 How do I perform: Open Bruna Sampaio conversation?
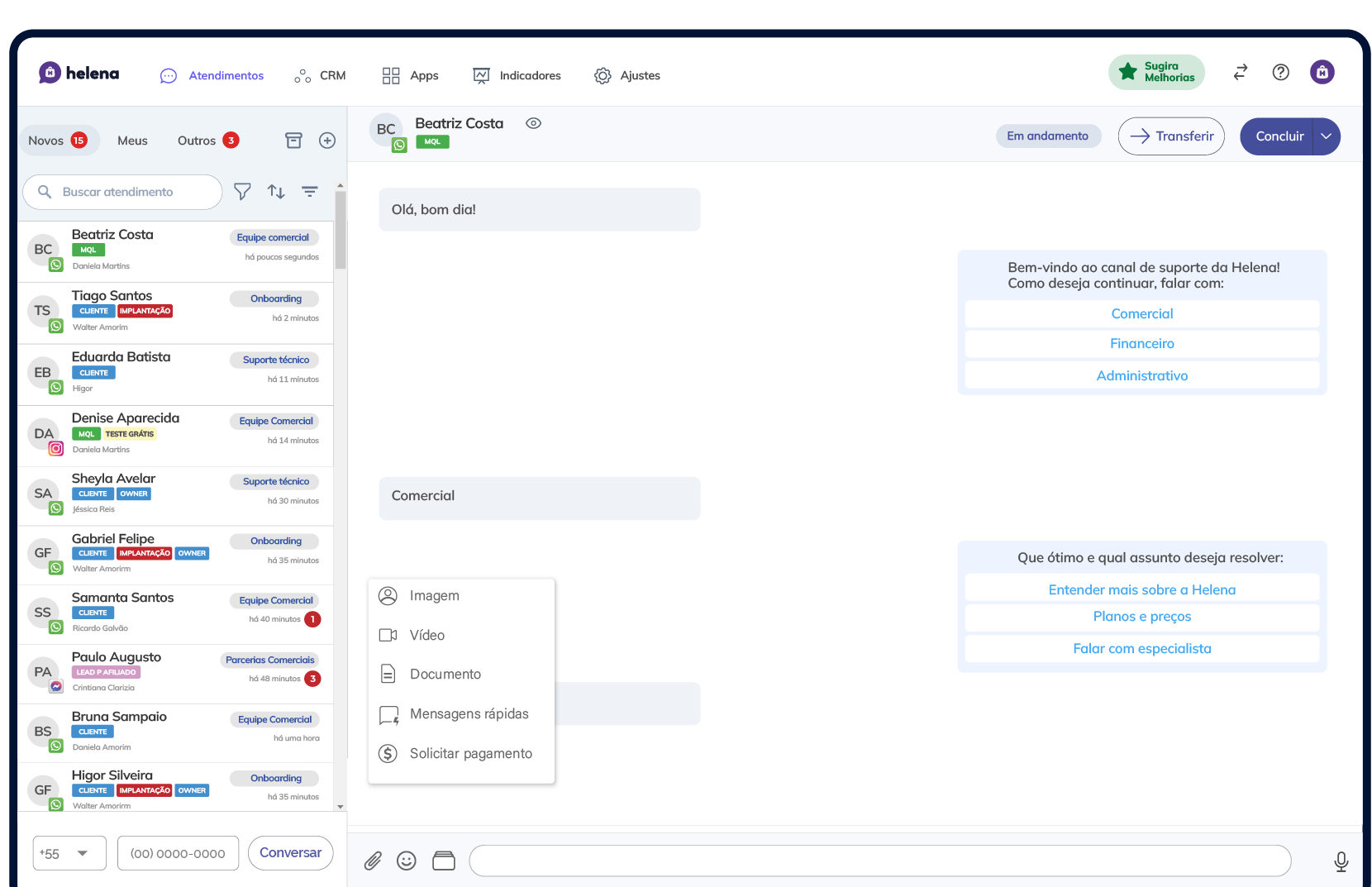click(x=175, y=733)
